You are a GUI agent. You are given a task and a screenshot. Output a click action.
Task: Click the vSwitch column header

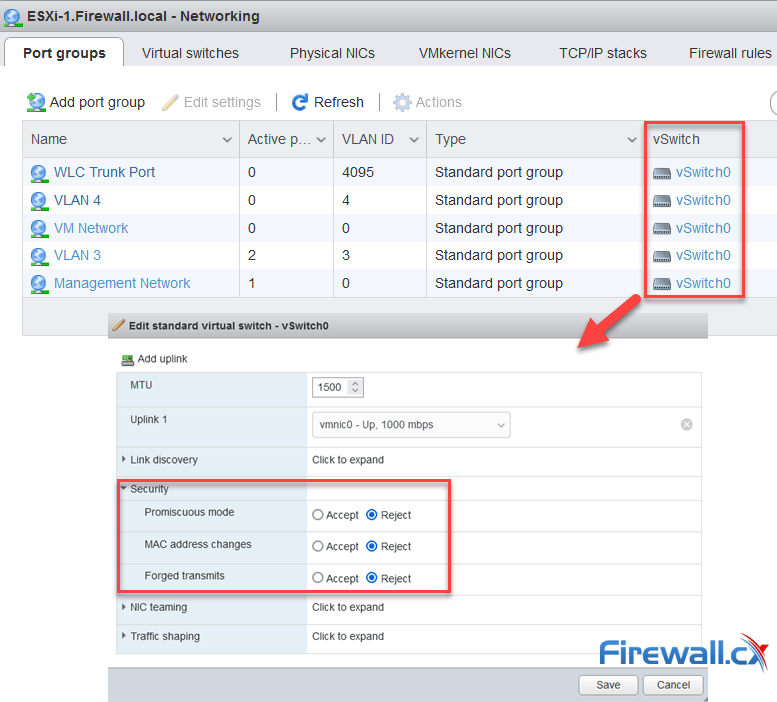click(x=676, y=139)
